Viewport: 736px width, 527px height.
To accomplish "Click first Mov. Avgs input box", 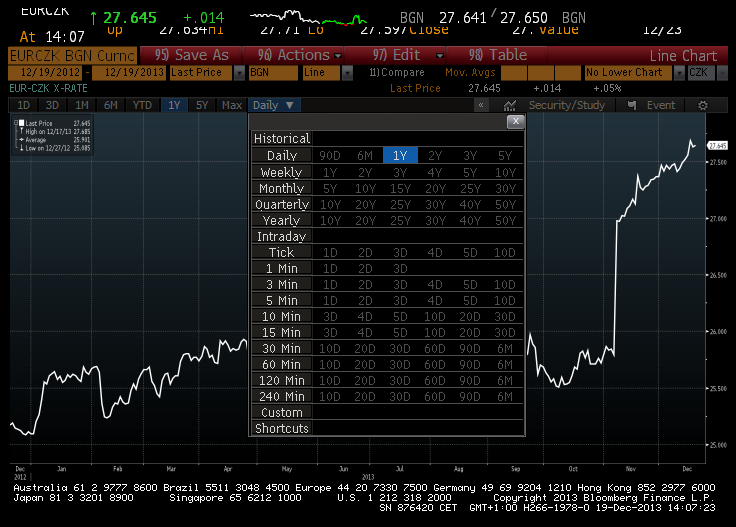I will click(514, 73).
